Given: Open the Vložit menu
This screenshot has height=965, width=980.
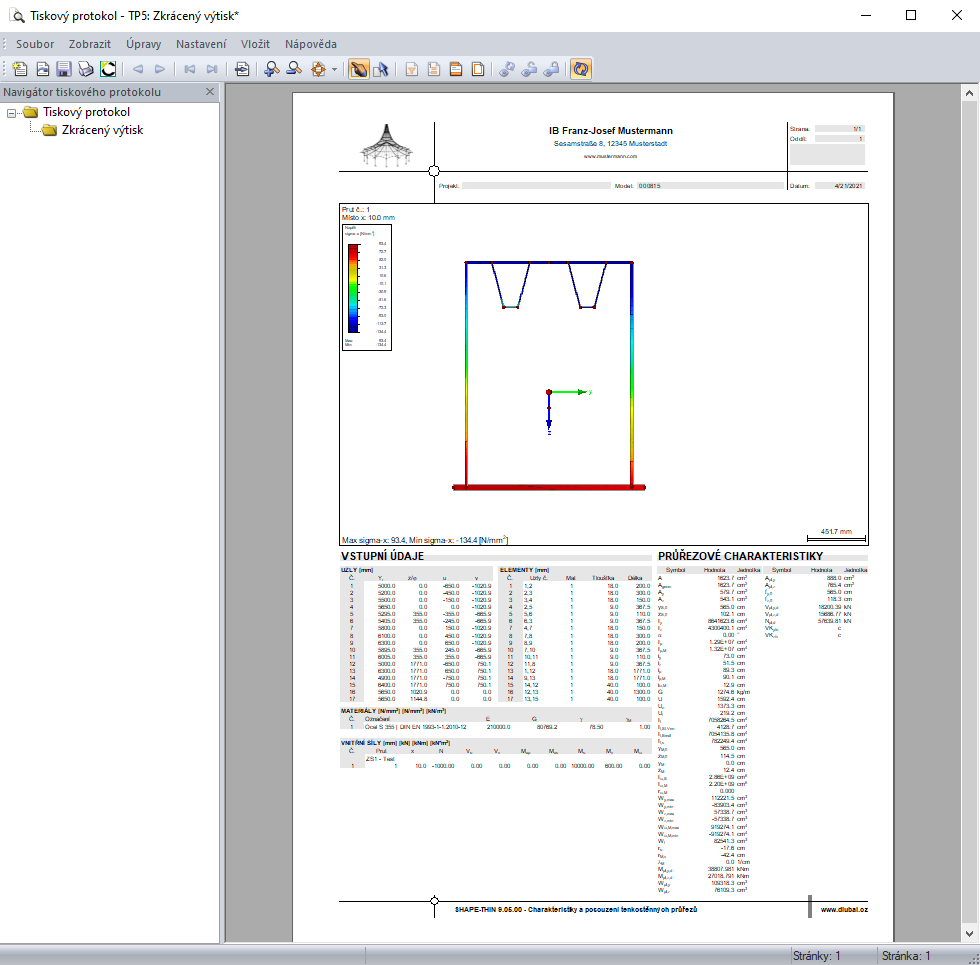Looking at the screenshot, I should click(x=256, y=44).
